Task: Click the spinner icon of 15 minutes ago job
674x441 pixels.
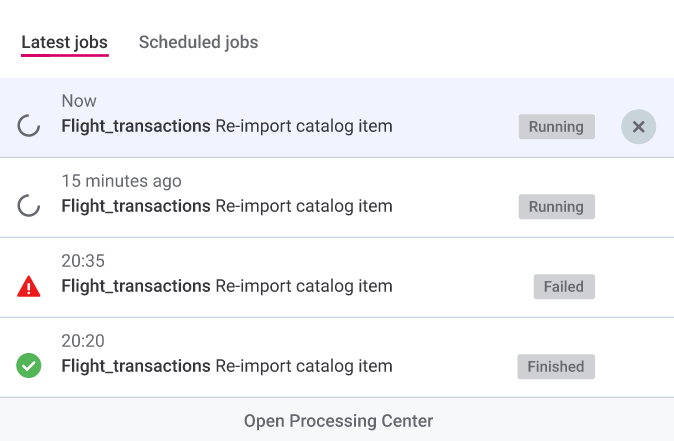Action: coord(29,206)
